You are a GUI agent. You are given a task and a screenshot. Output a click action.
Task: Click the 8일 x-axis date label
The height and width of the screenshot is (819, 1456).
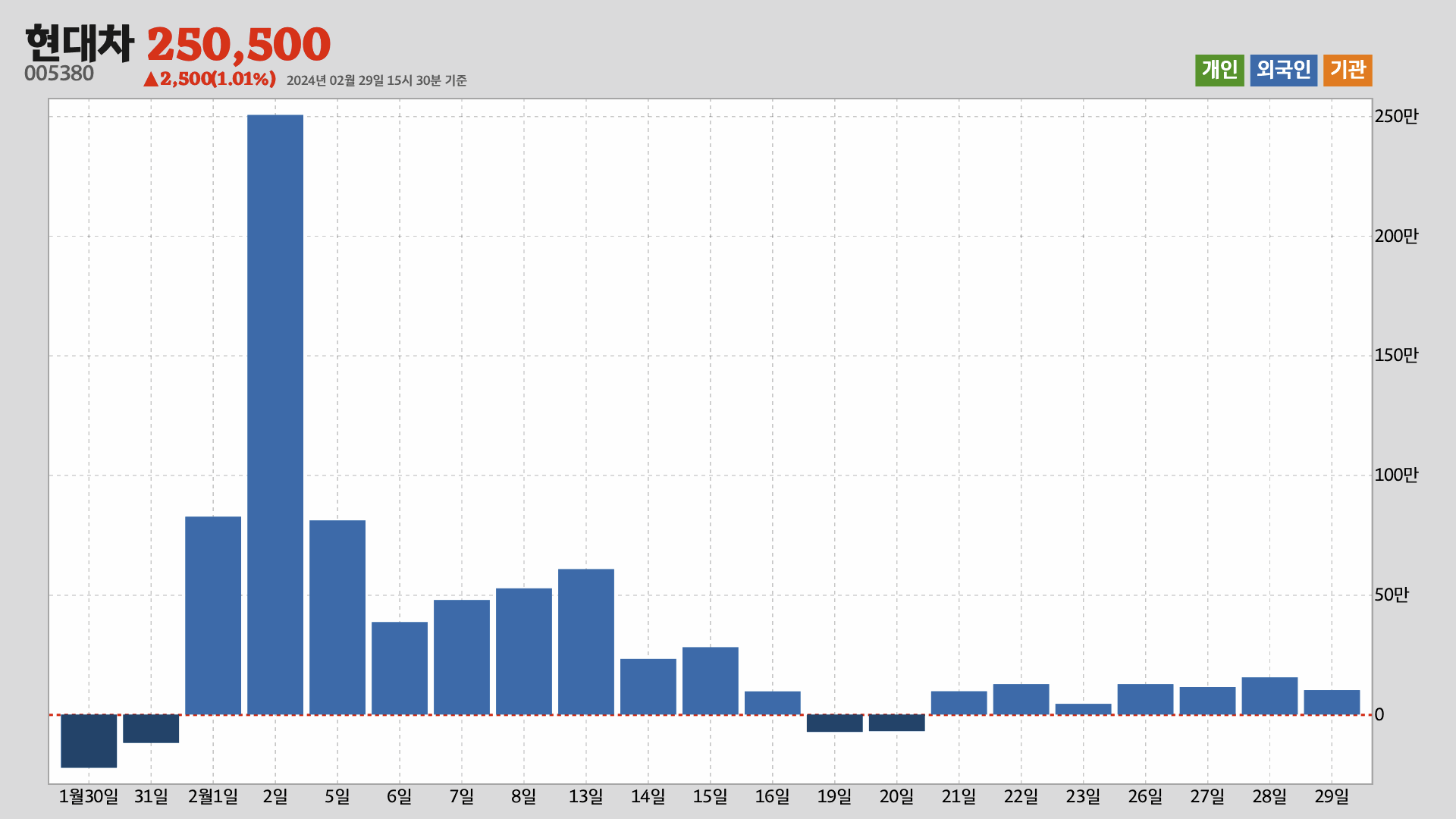(x=524, y=797)
